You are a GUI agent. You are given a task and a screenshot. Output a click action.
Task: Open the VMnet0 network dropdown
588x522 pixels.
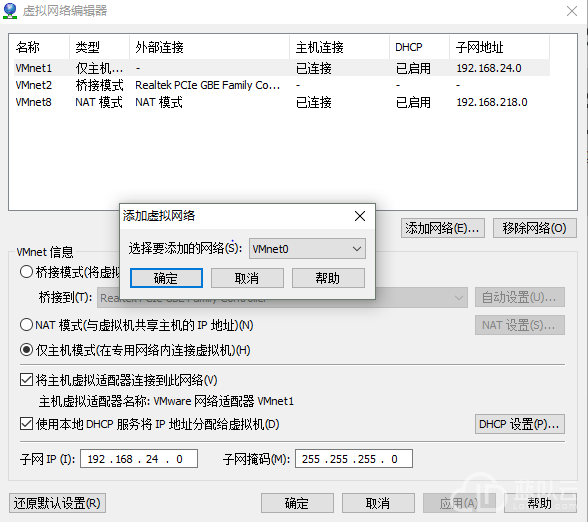click(307, 249)
